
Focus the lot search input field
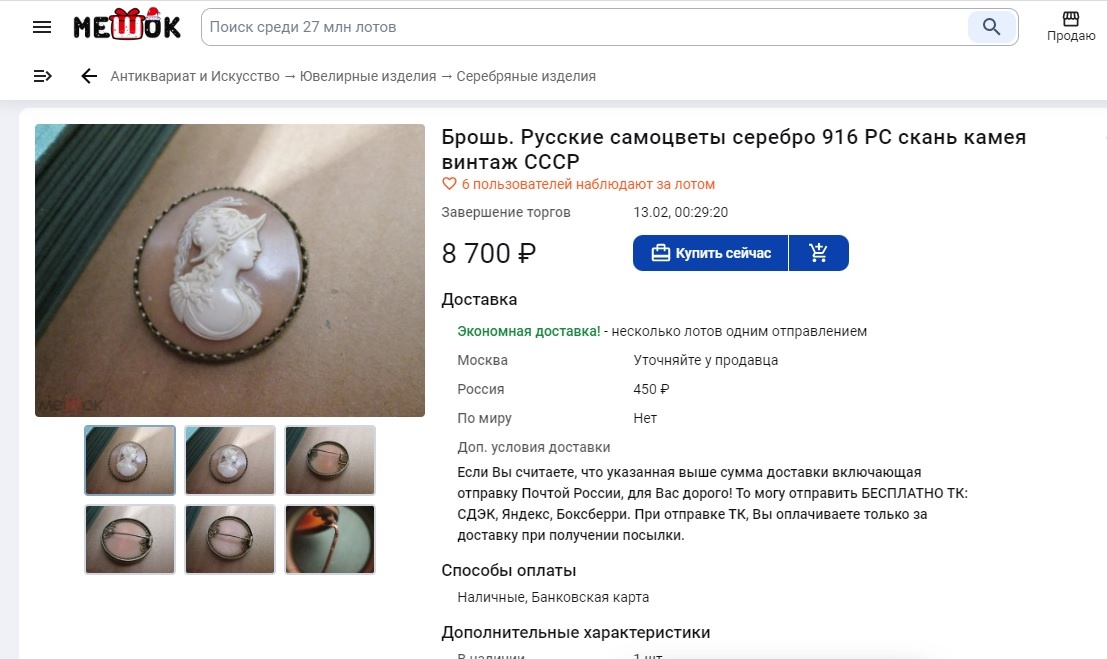pyautogui.click(x=586, y=28)
